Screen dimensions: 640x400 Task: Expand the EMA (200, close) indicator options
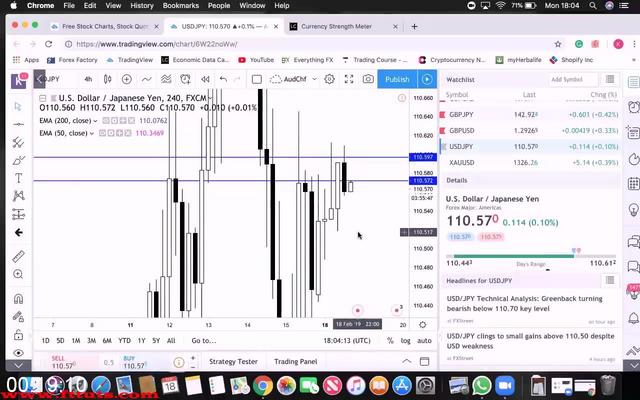(x=95, y=121)
